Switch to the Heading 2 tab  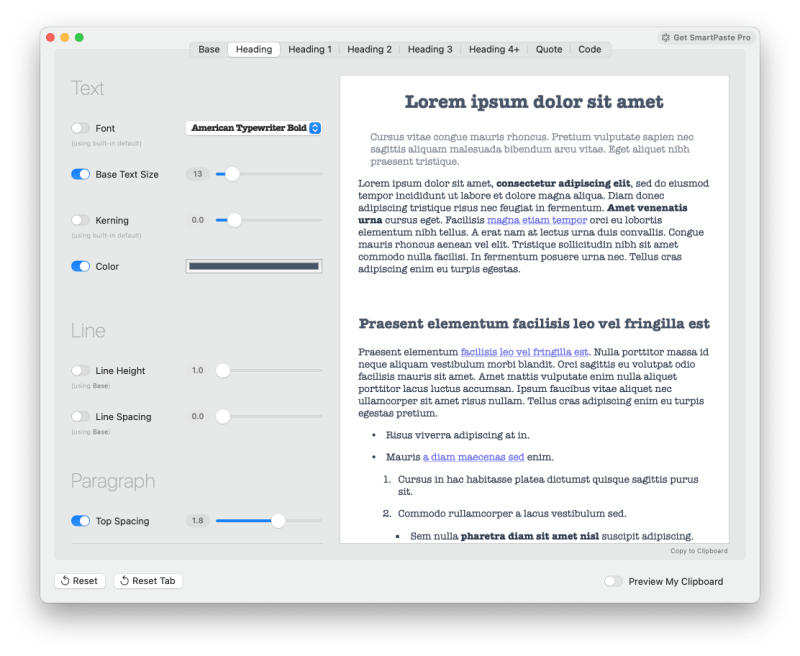coord(368,49)
